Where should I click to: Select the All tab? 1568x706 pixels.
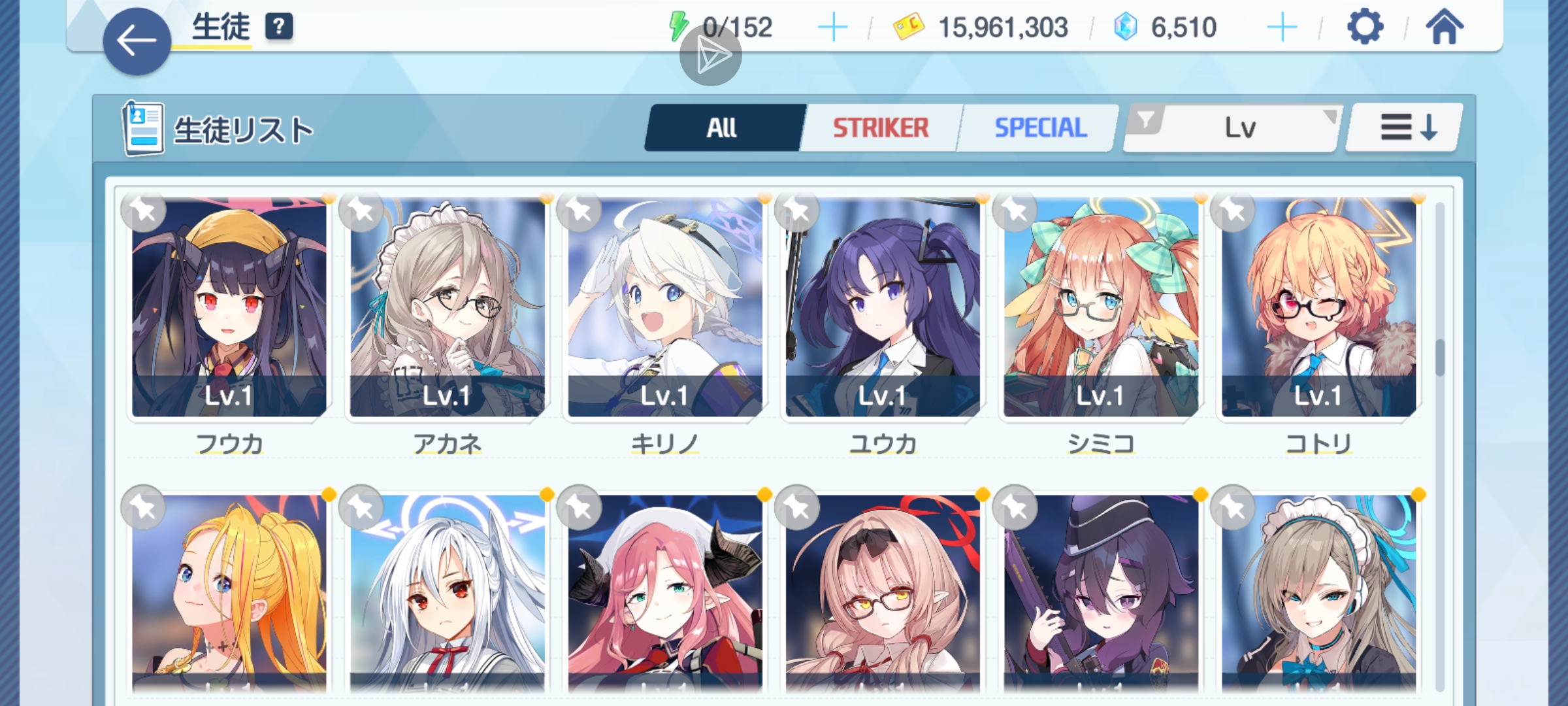coord(723,127)
